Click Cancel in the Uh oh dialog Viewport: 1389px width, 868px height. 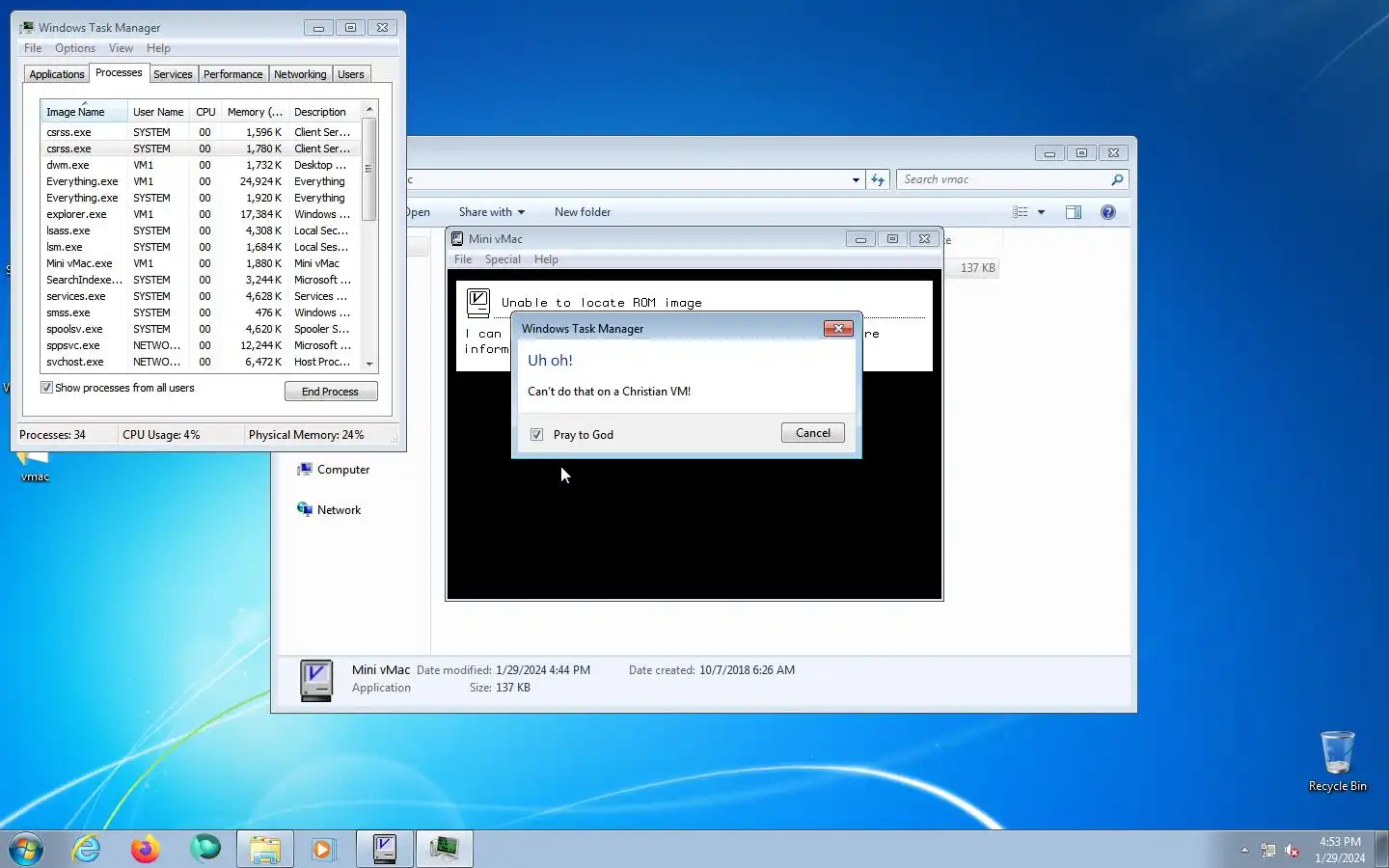(x=813, y=433)
